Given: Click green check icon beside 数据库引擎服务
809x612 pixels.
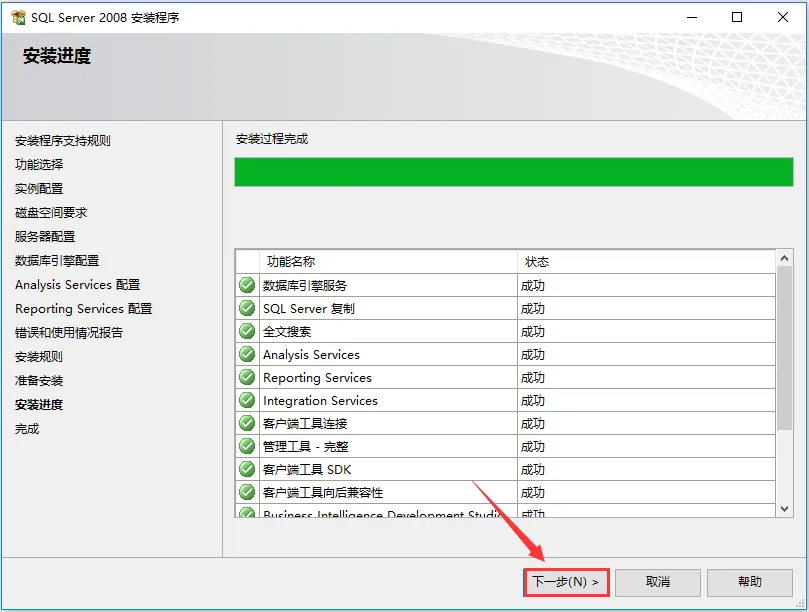Looking at the screenshot, I should 247,285.
